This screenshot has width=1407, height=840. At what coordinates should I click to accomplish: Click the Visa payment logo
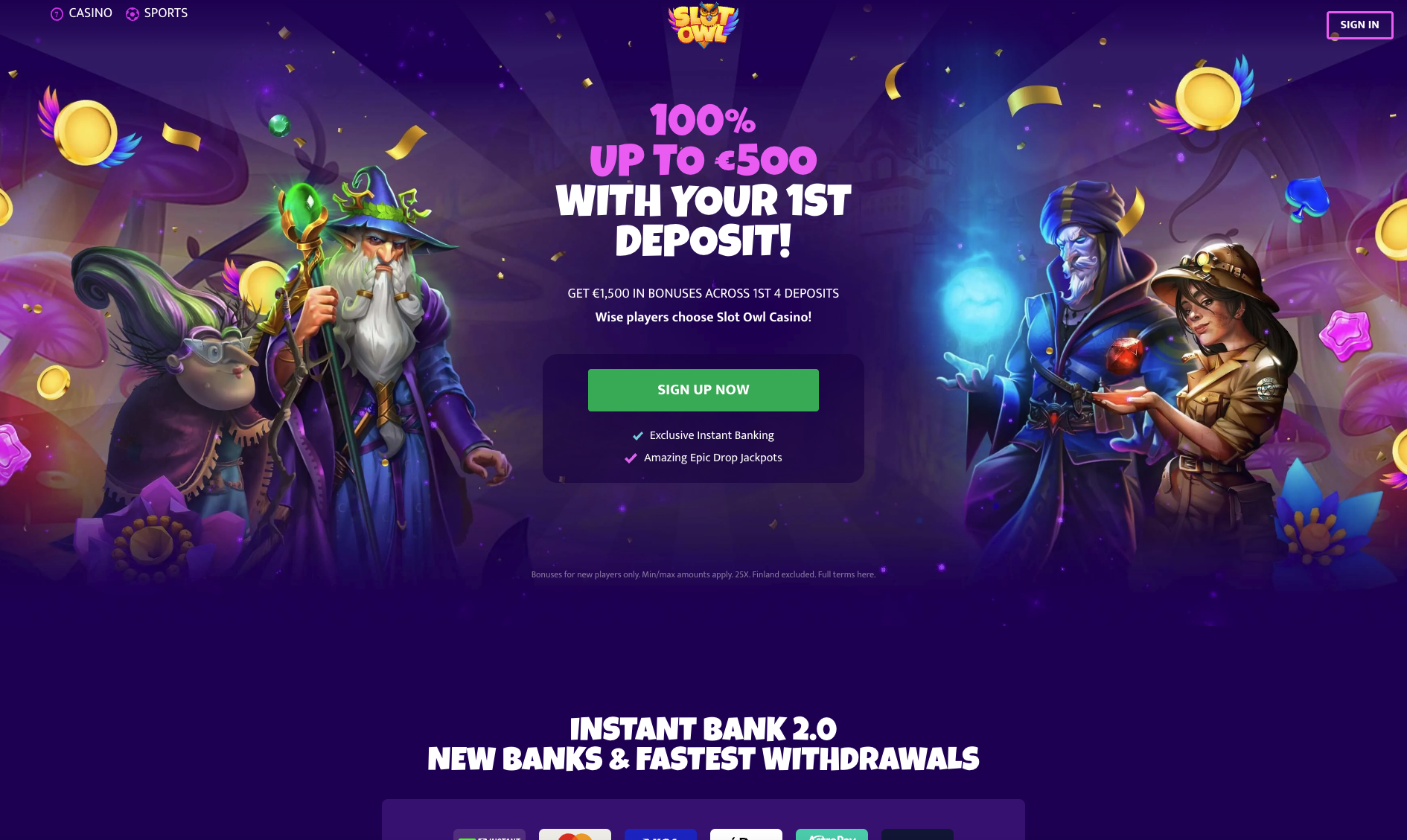pos(660,835)
